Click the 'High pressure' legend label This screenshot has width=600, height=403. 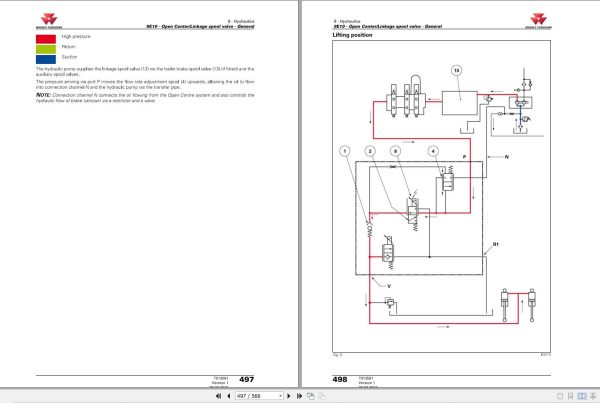click(76, 36)
